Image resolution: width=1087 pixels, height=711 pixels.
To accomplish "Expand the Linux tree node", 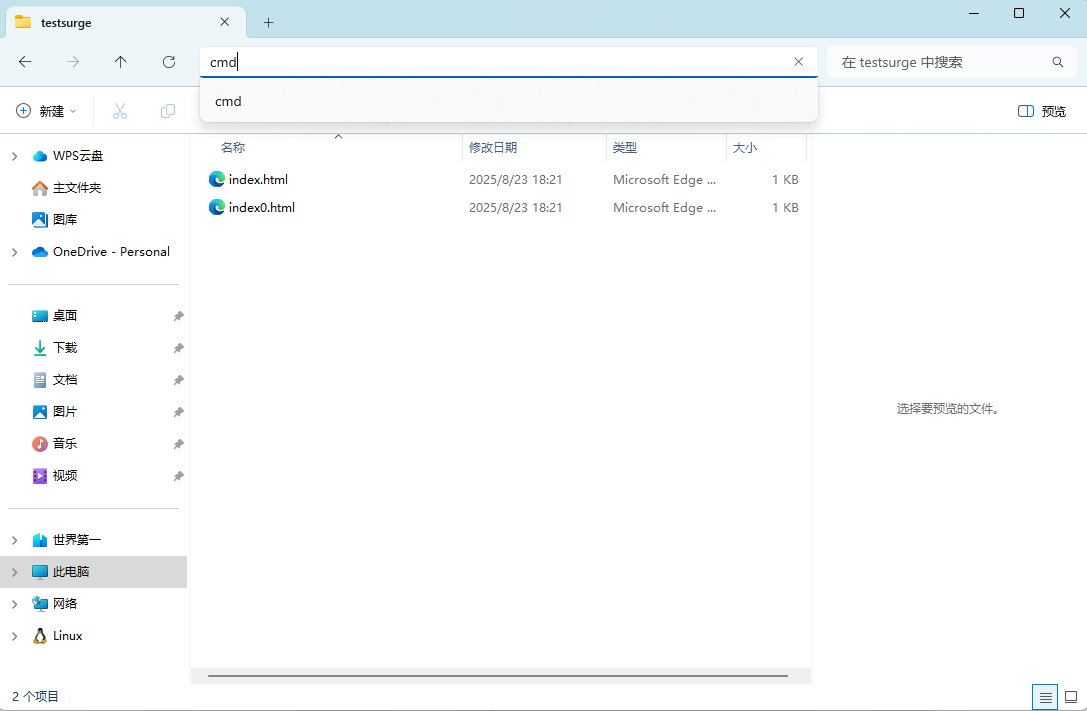I will coord(14,636).
